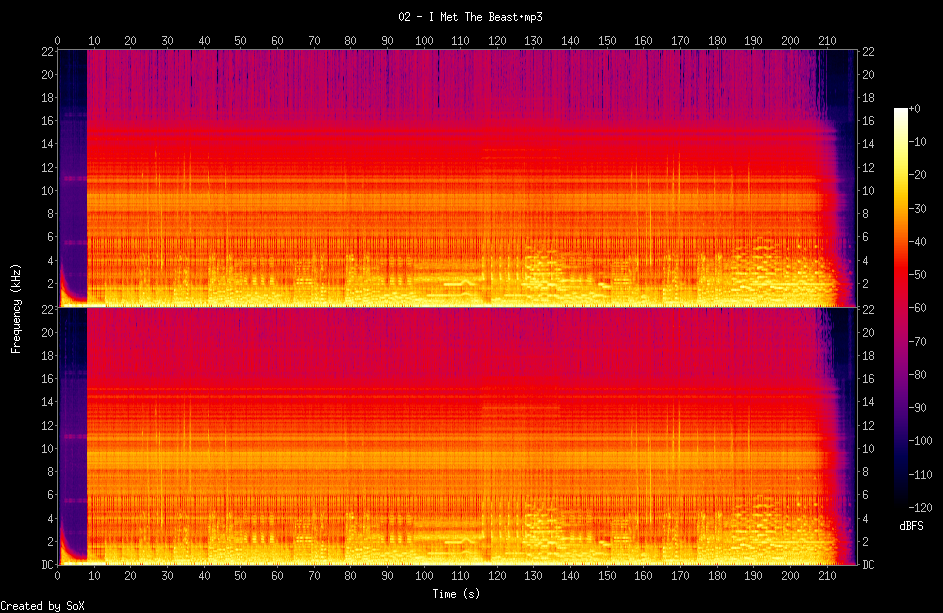This screenshot has width=943, height=613.
Task: Click the "50" tick on the bottom time axis
Action: (241, 577)
